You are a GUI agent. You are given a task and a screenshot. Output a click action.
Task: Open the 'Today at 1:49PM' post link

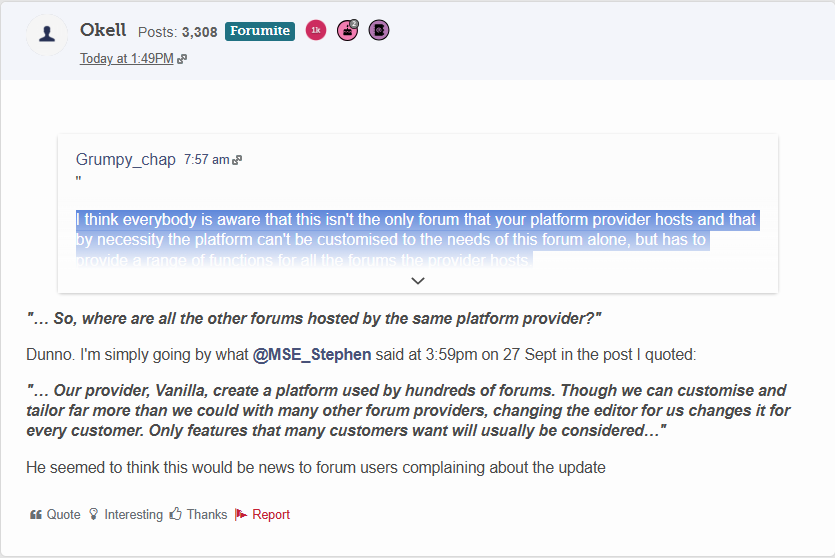tap(126, 59)
